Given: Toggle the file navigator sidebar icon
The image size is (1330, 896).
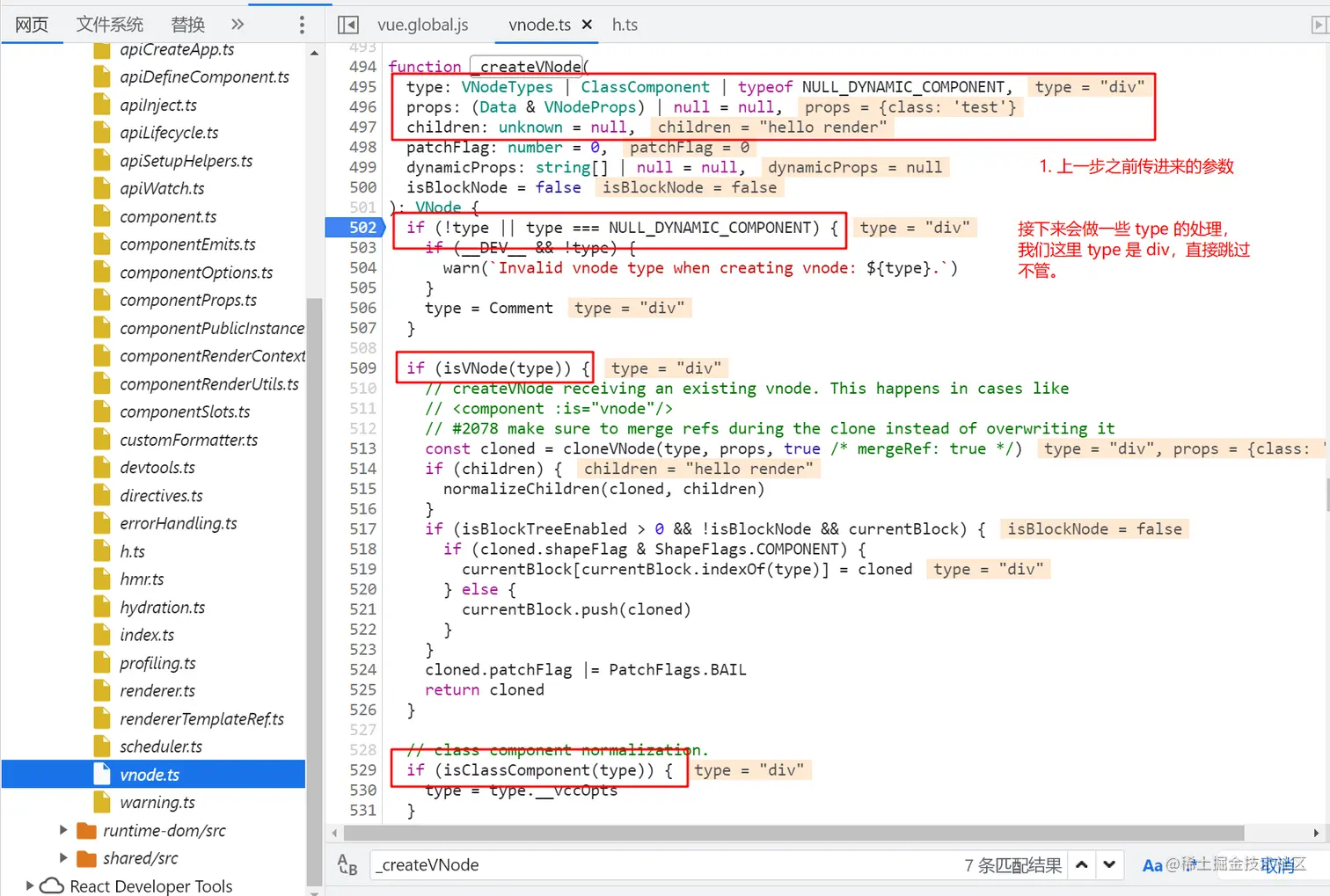Looking at the screenshot, I should 348,25.
